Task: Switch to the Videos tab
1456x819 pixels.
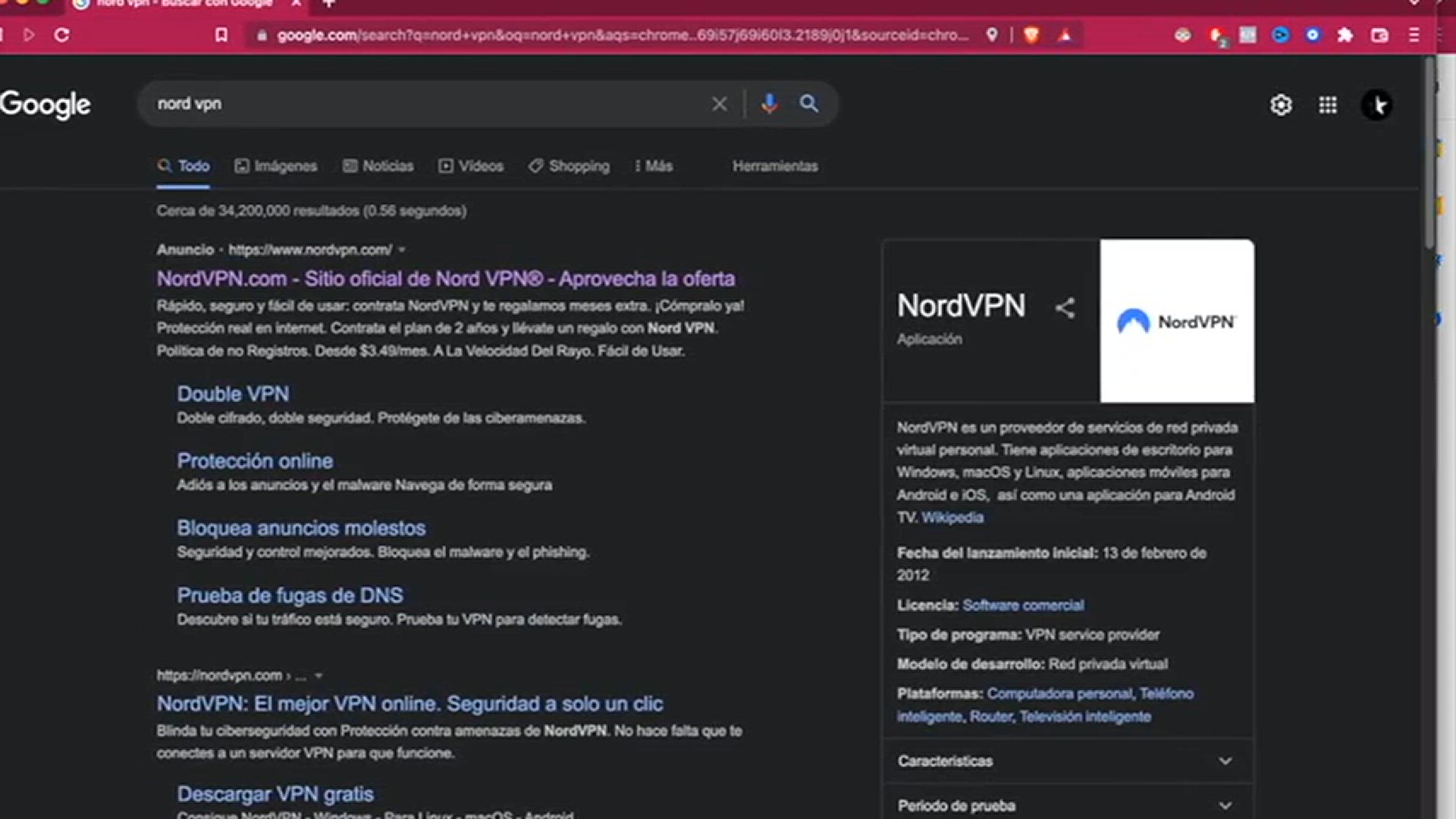Action: (471, 166)
